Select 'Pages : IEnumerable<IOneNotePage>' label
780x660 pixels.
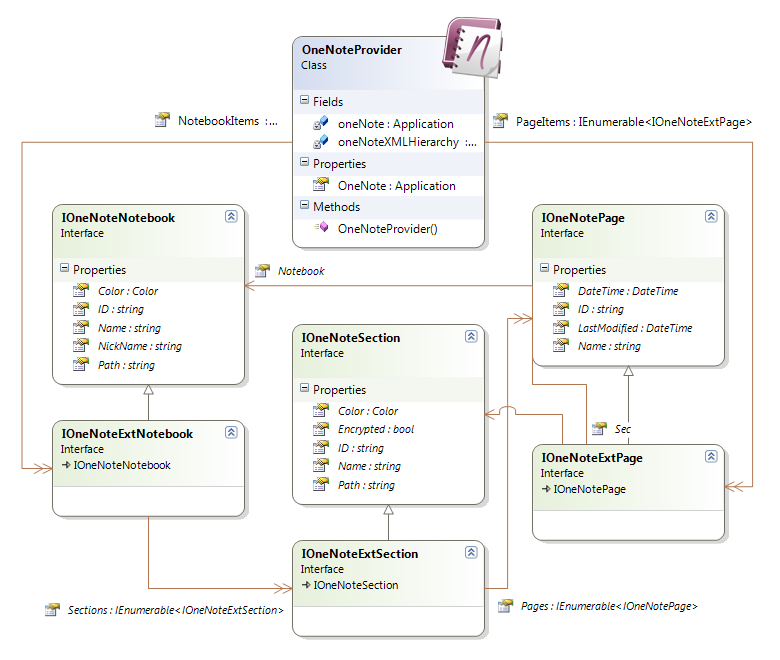[609, 606]
